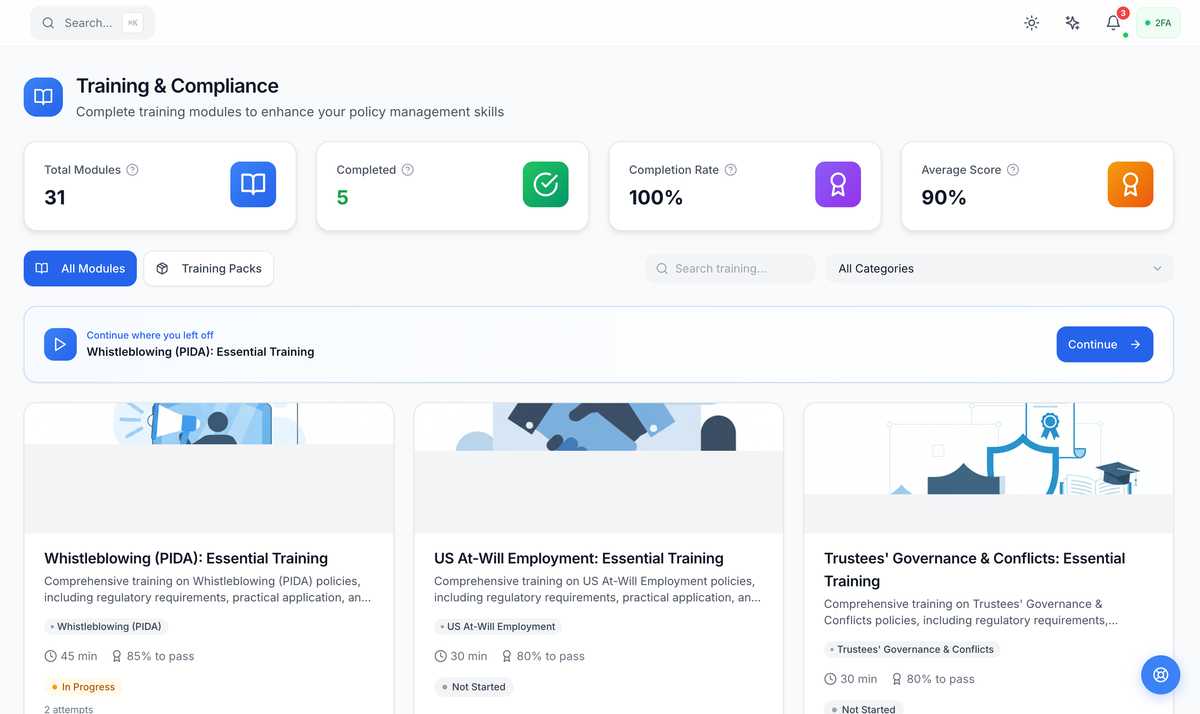Enable dark mode with the sun icon
1200x714 pixels.
[1031, 22]
